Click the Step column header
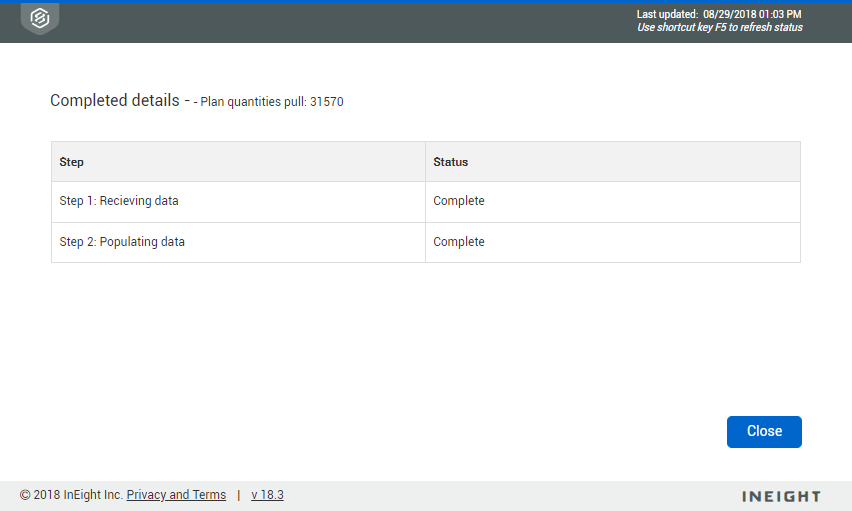The image size is (852, 511). pos(72,162)
